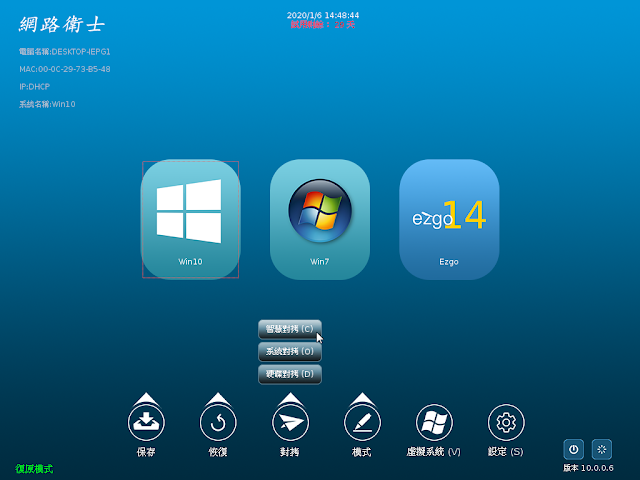
Task: Select the Win7 system tile
Action: pyautogui.click(x=320, y=219)
